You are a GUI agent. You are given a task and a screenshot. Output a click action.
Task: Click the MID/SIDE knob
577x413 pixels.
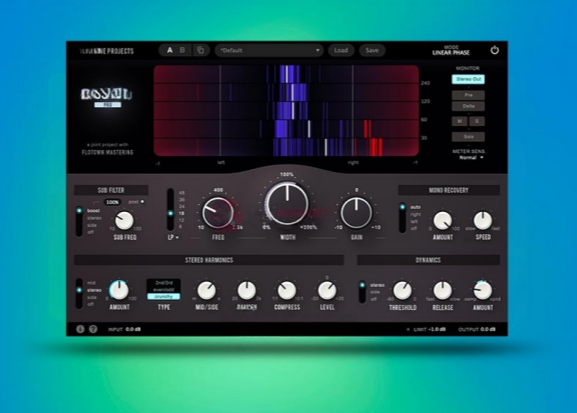point(206,290)
